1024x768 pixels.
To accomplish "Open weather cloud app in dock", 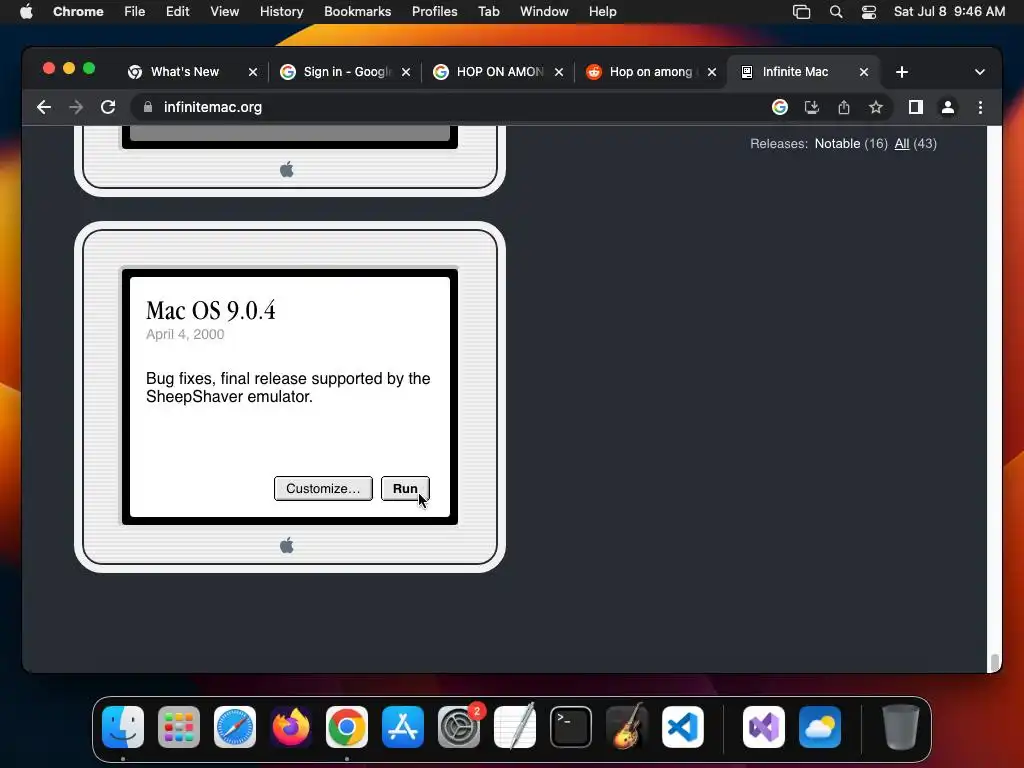I will click(820, 727).
